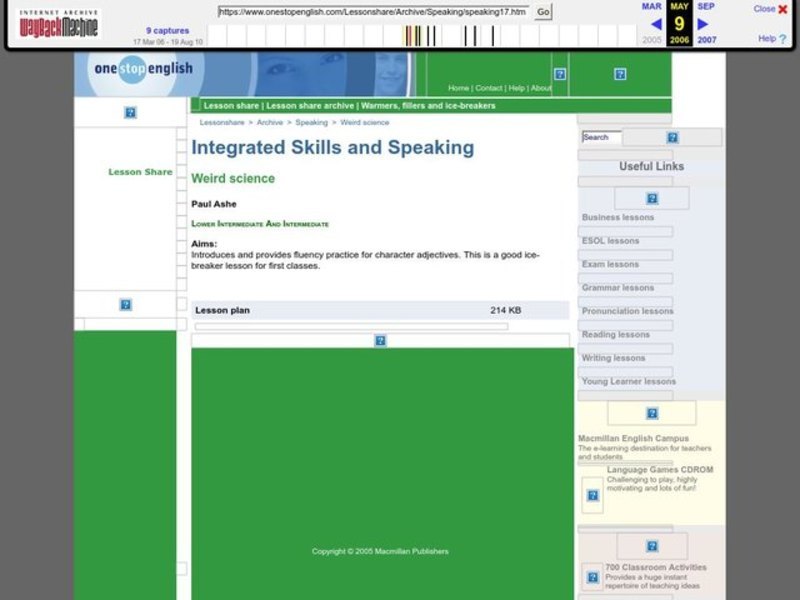Viewport: 800px width, 600px height.
Task: Open the Home link in the page header
Action: [x=459, y=87]
